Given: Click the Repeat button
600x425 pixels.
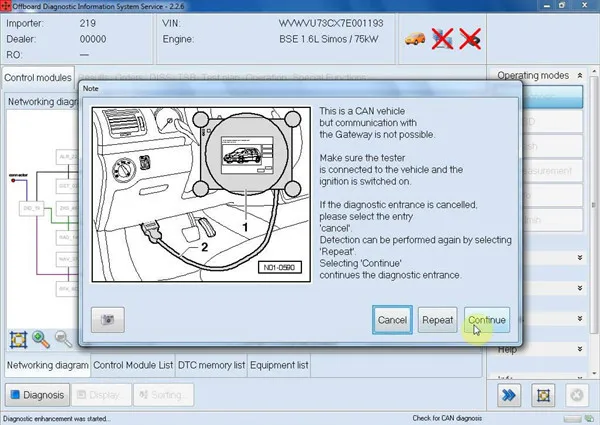Looking at the screenshot, I should [437, 320].
